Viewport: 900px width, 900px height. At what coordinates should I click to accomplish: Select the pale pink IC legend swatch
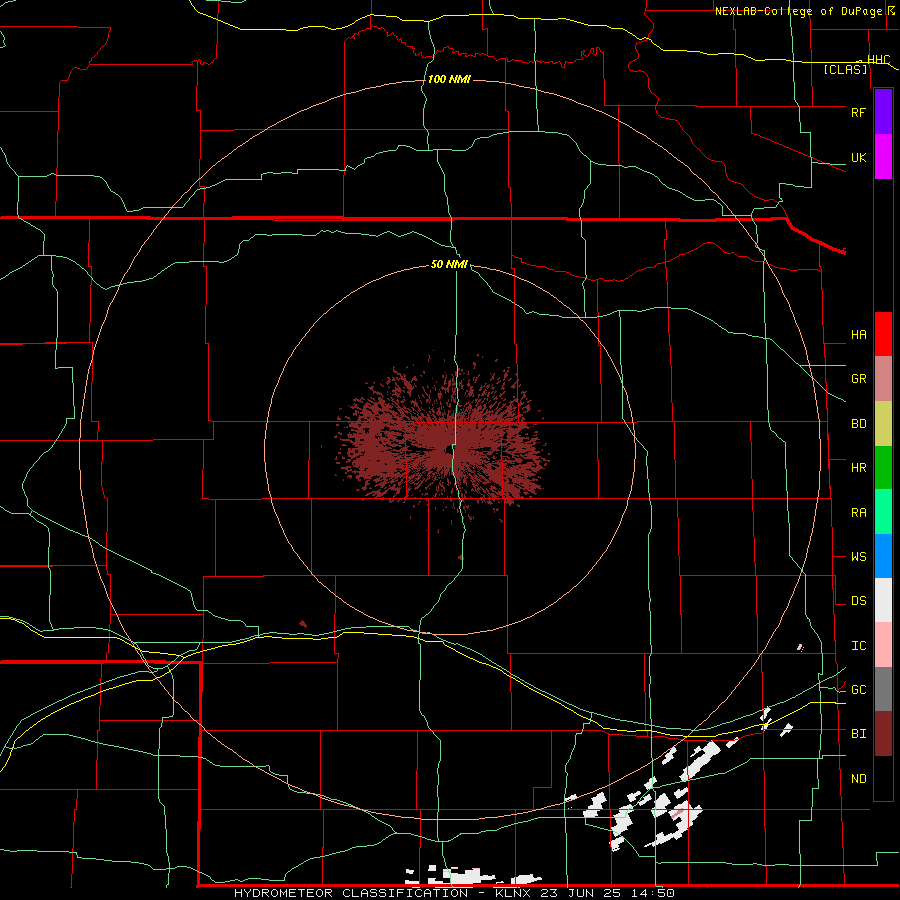(883, 645)
